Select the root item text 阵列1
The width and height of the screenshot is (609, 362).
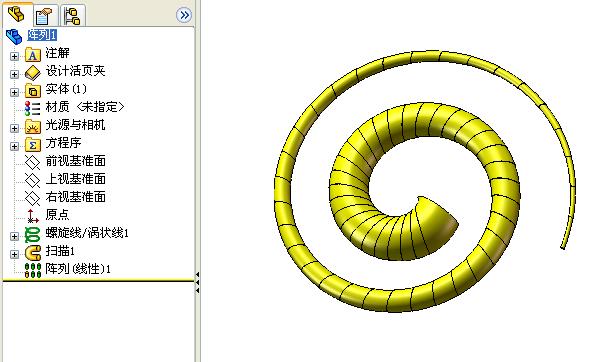42,35
